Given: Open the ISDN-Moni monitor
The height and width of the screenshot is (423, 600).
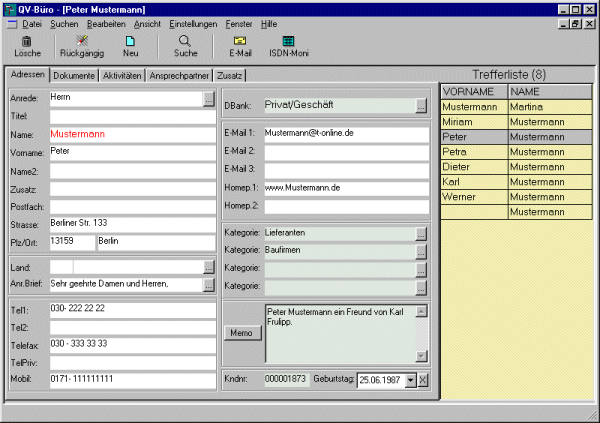Looking at the screenshot, I should click(x=288, y=41).
